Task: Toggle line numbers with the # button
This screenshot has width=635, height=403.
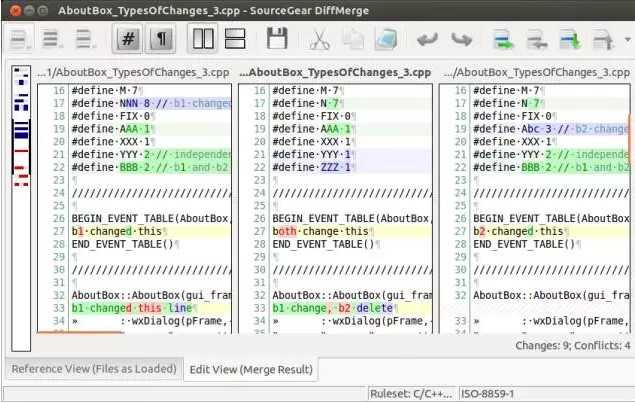Action: click(128, 39)
